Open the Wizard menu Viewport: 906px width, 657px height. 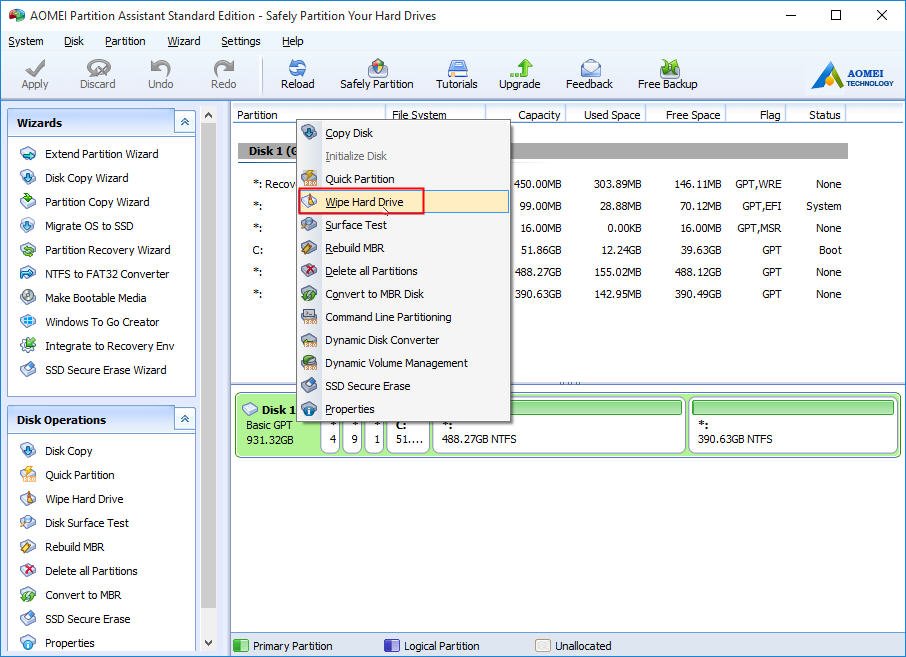coord(184,41)
